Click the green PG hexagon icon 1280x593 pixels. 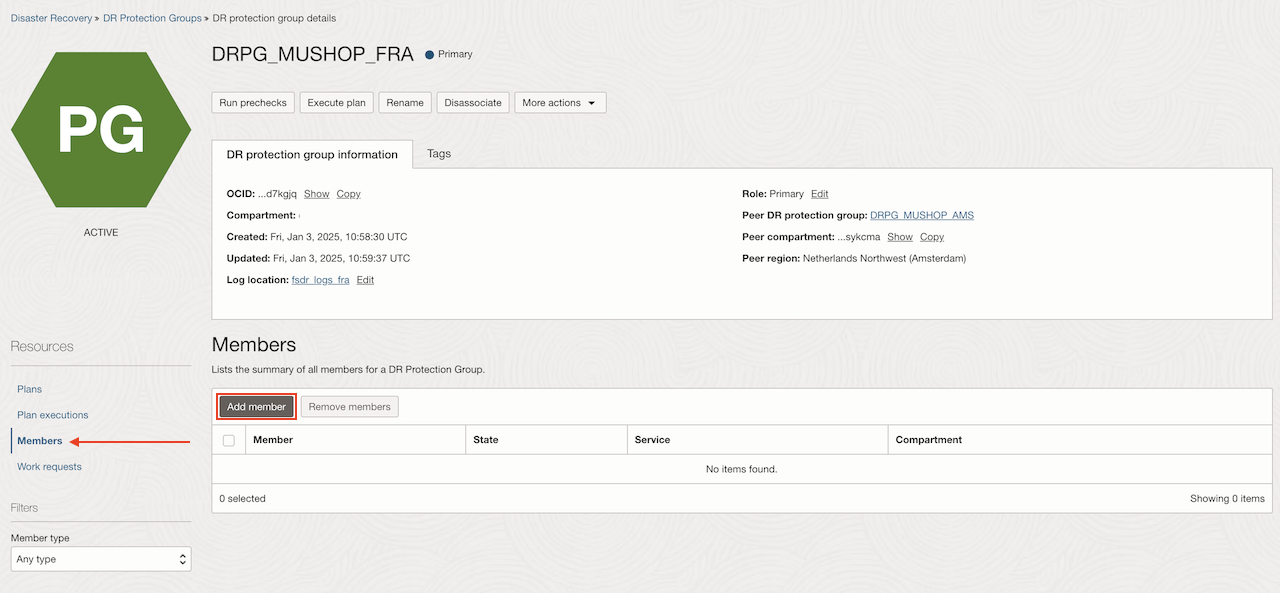coord(101,129)
